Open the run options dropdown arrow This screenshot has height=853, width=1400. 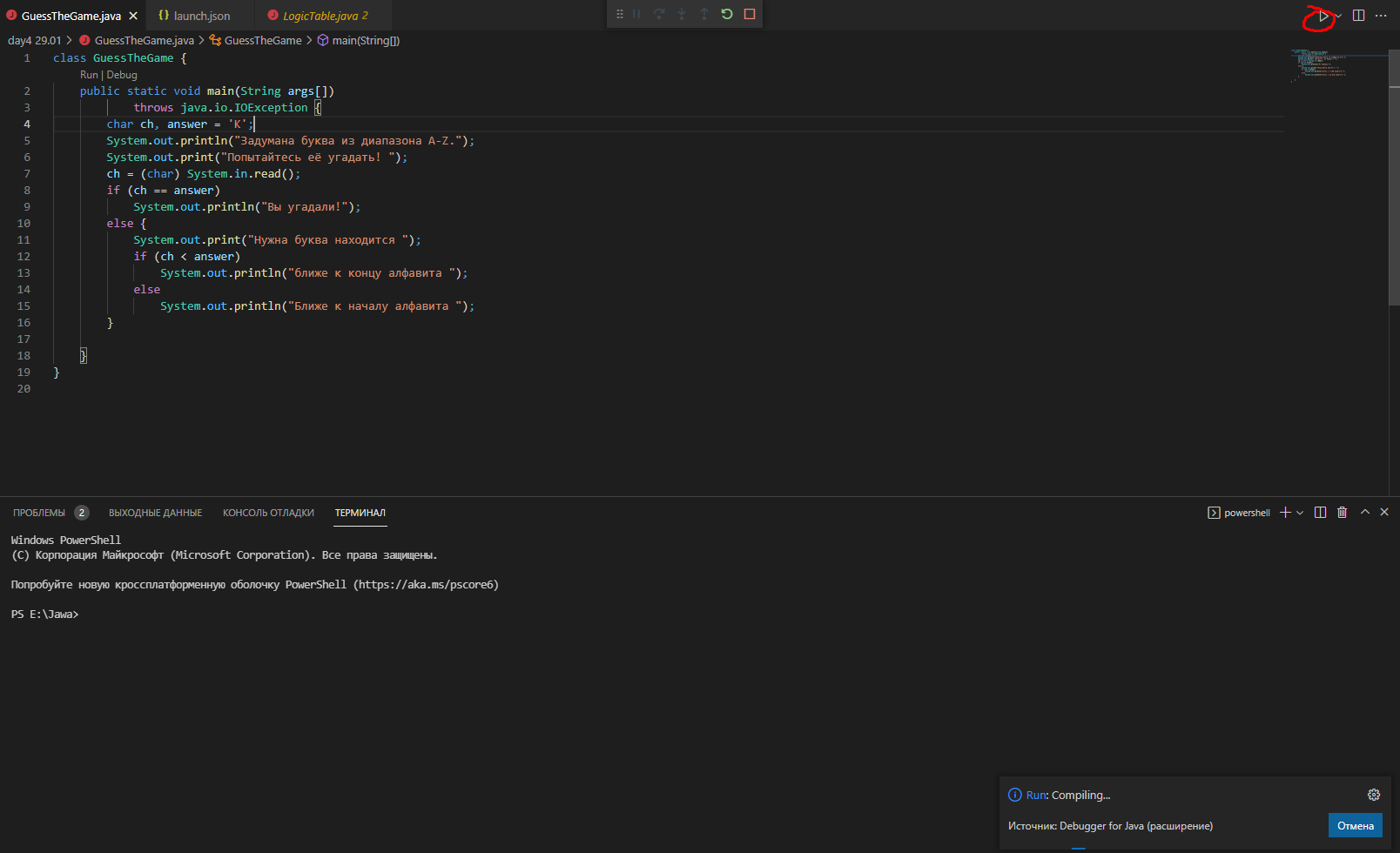(x=1338, y=16)
